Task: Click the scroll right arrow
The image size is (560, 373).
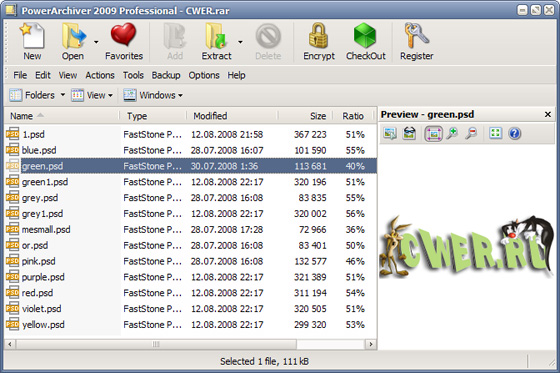Action: coord(371,344)
